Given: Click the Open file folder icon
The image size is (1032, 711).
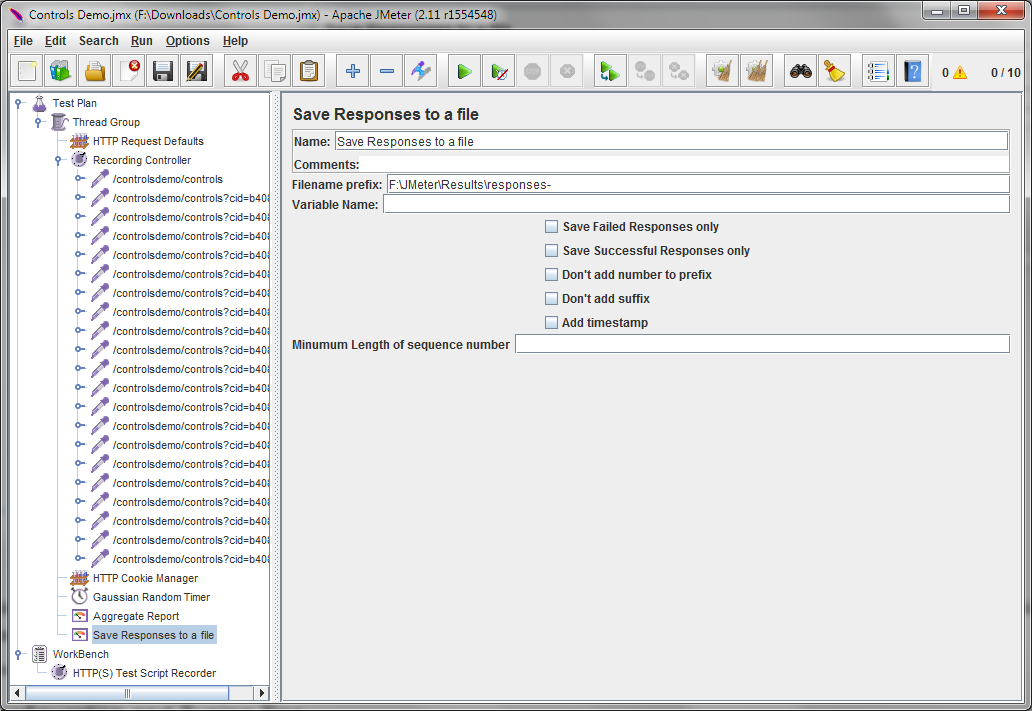Looking at the screenshot, I should [x=95, y=71].
